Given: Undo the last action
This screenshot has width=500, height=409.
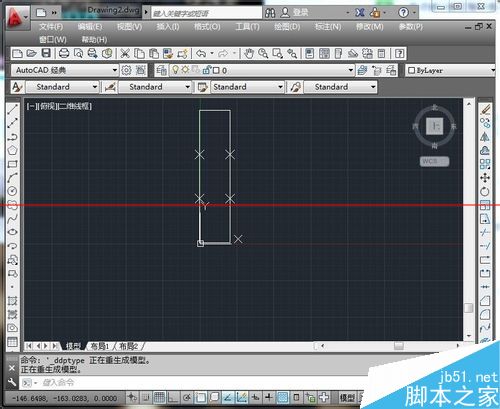Looking at the screenshot, I should (201, 53).
